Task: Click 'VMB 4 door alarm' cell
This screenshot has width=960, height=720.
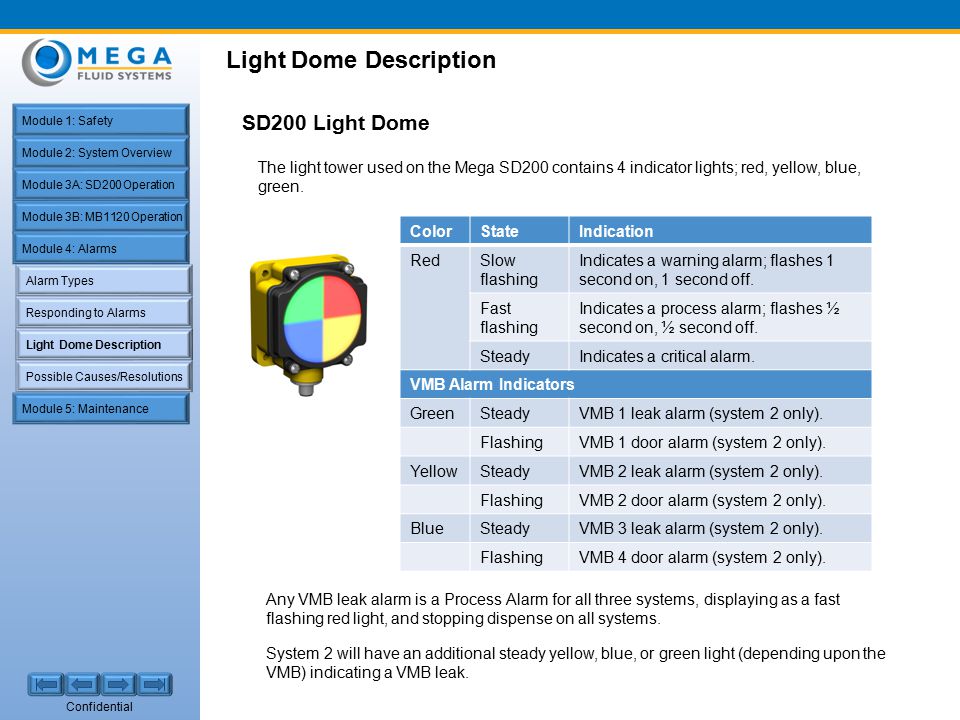Action: coord(720,557)
